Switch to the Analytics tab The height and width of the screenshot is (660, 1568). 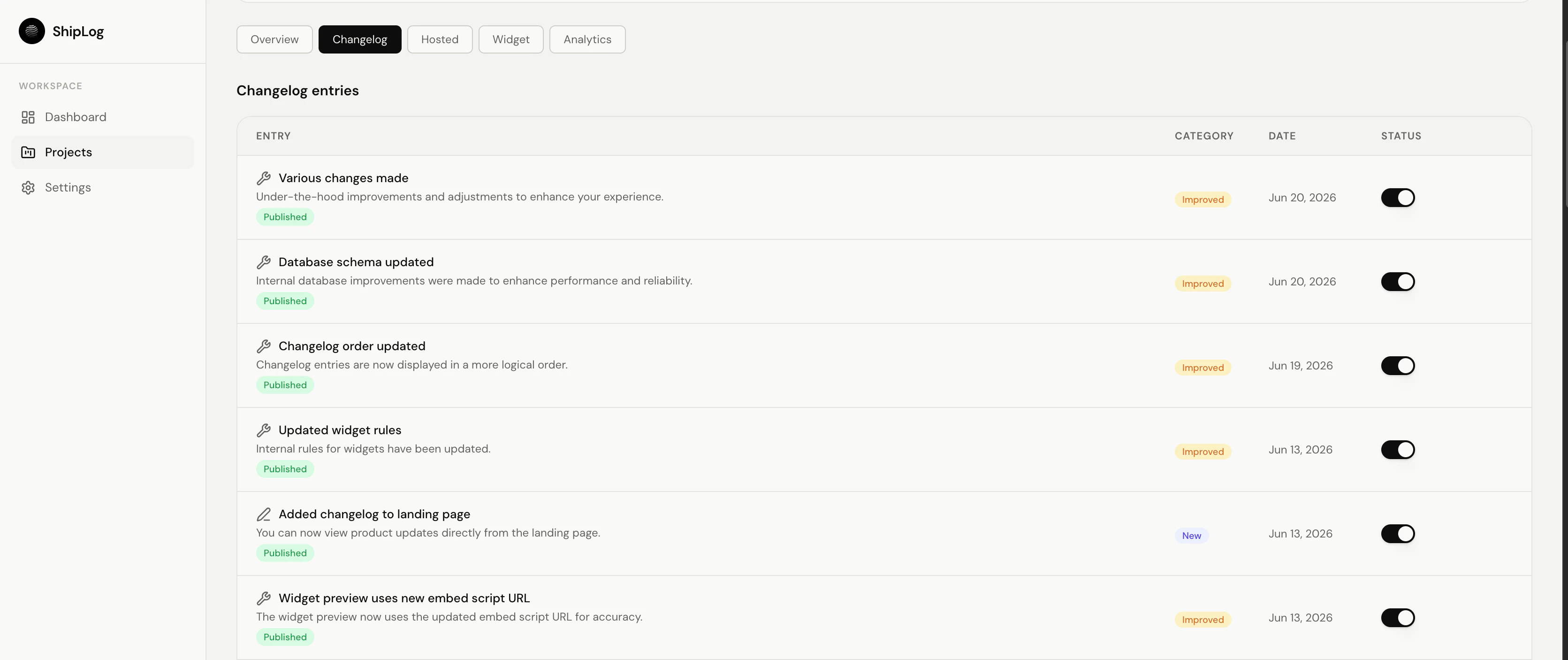[587, 39]
